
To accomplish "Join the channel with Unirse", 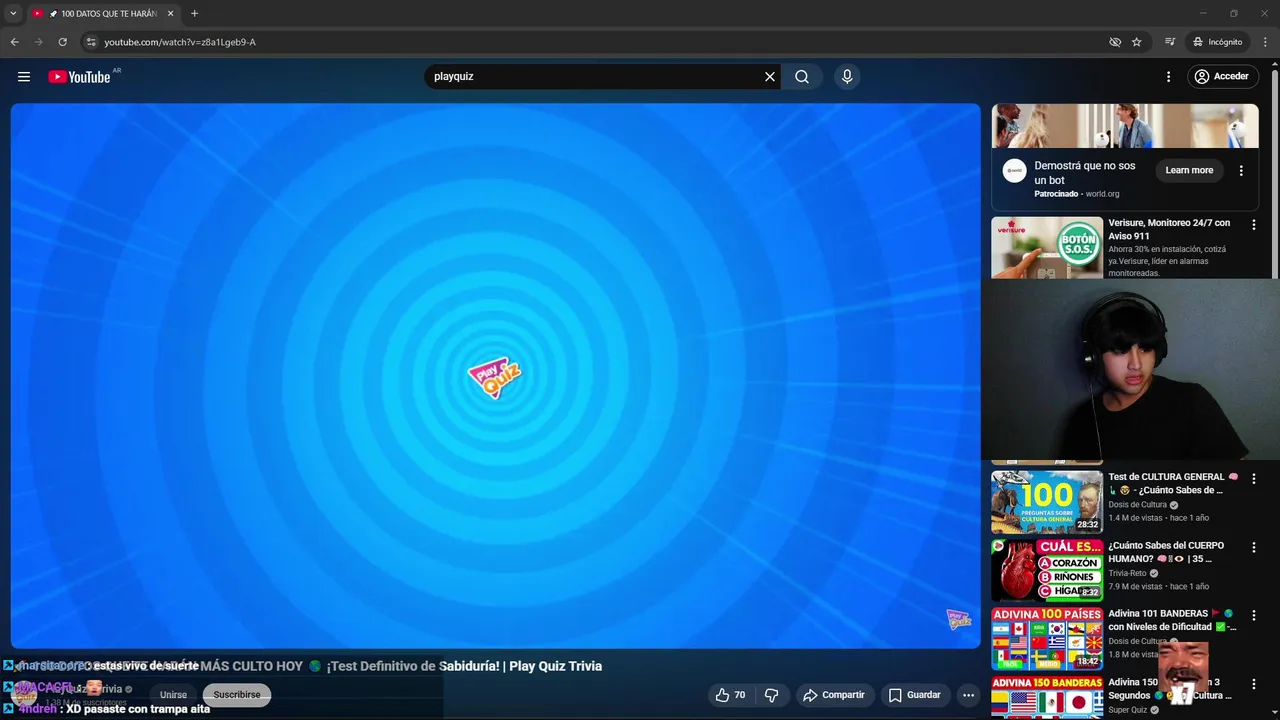I will pos(173,695).
